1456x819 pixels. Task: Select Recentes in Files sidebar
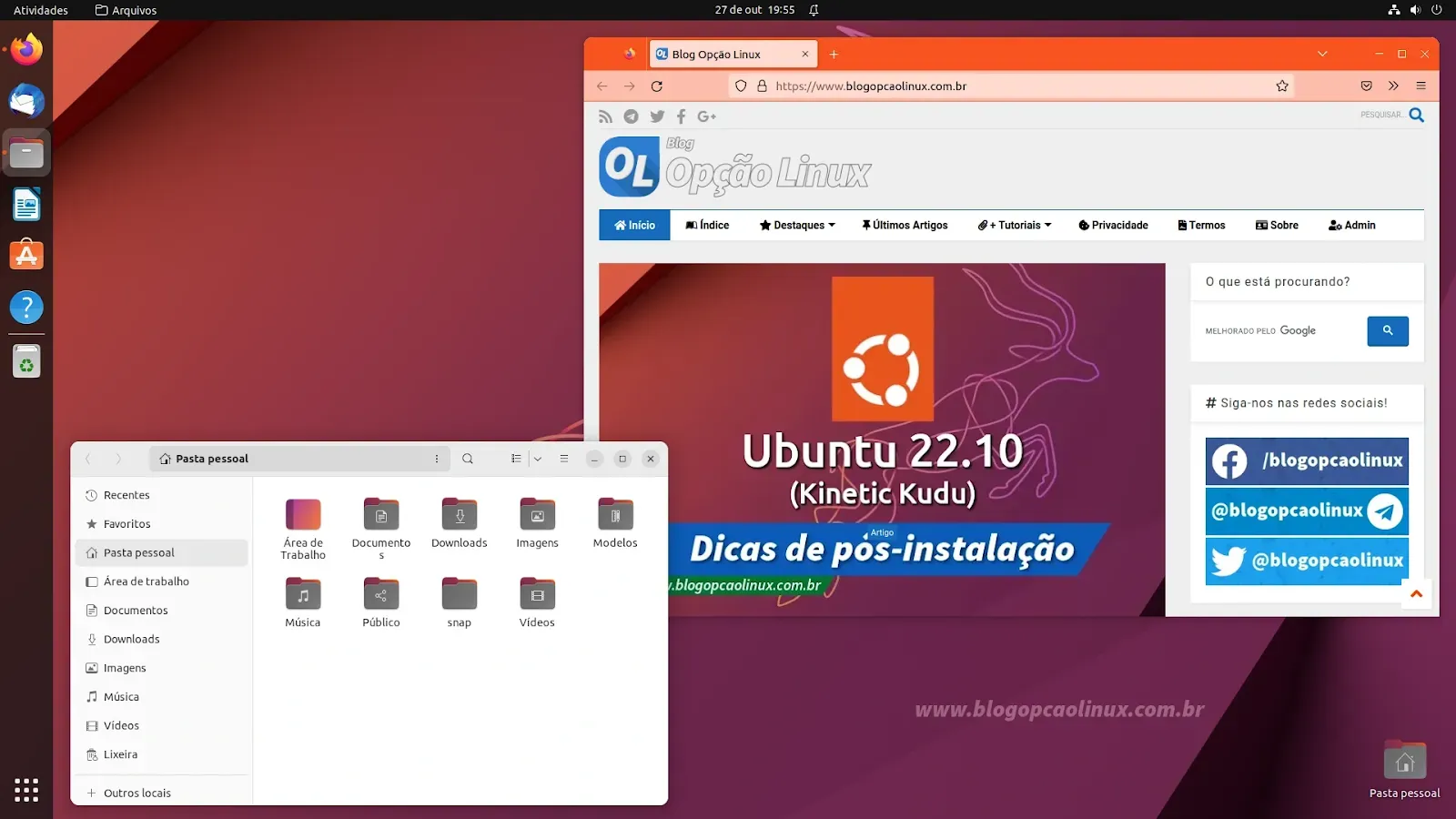[x=162, y=495]
